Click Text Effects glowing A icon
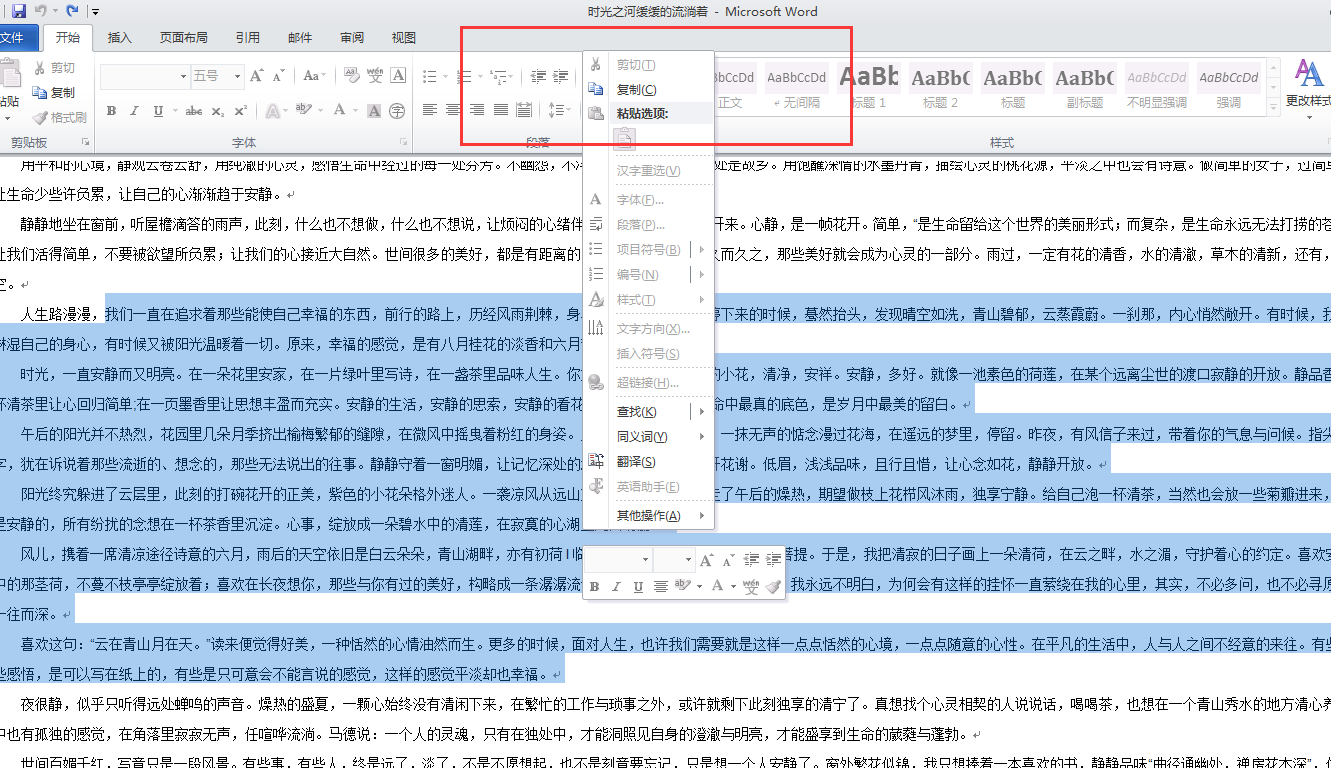Screen dimensions: 1331x768 pyautogui.click(x=275, y=110)
